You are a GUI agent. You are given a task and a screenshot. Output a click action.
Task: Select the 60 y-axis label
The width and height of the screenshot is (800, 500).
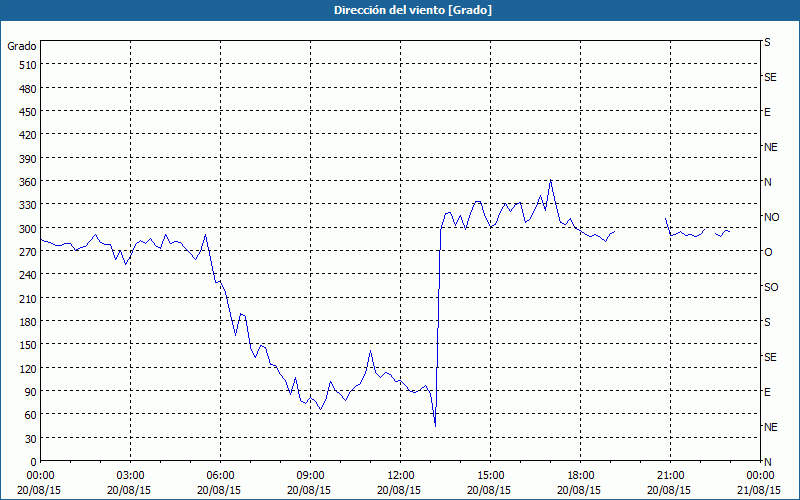tap(31, 415)
